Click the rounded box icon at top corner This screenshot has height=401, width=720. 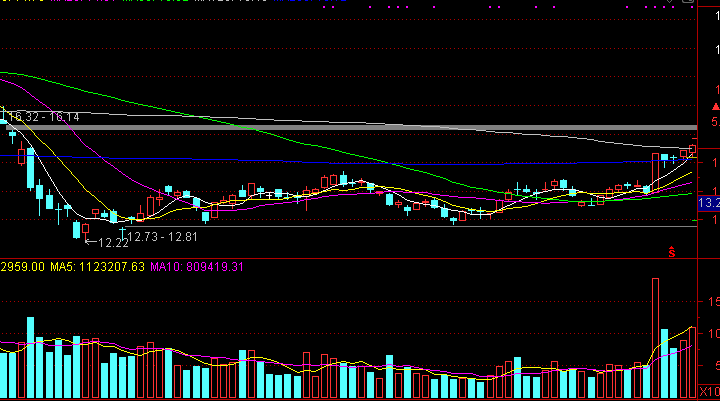pyautogui.click(x=687, y=1)
